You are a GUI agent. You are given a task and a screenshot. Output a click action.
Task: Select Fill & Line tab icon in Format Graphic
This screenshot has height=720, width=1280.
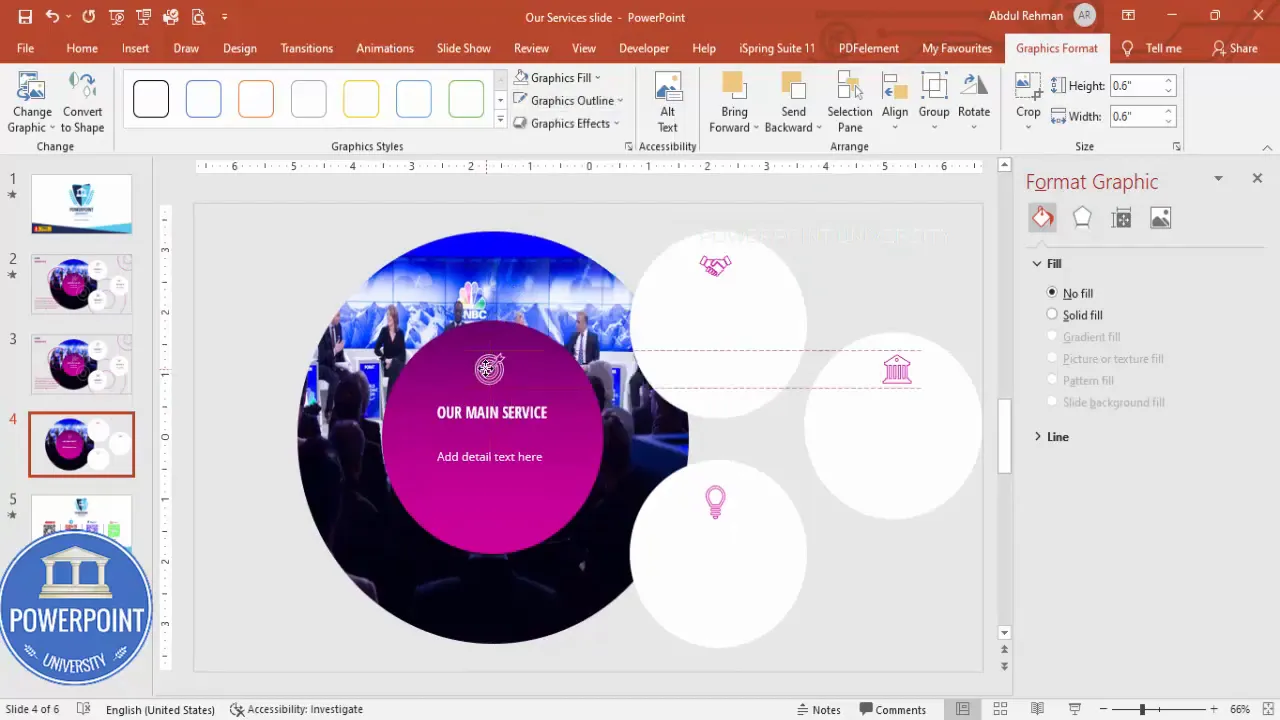(1043, 218)
